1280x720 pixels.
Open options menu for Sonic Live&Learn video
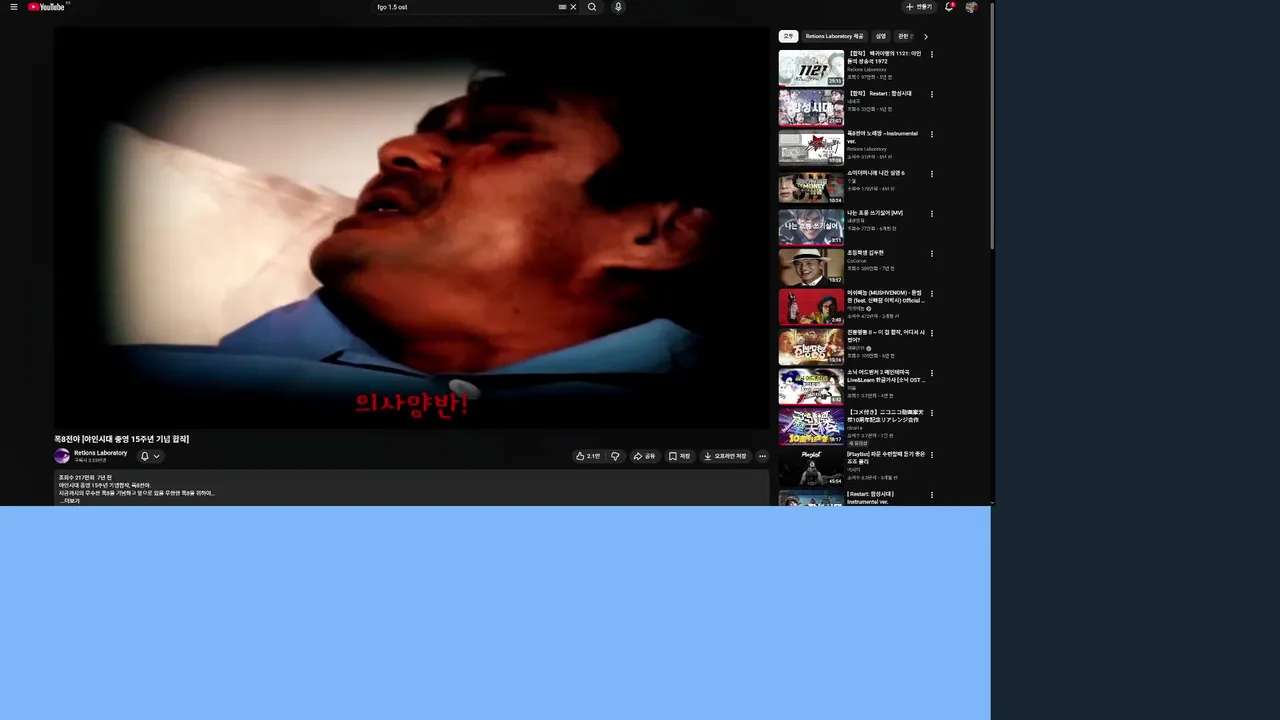coord(932,374)
